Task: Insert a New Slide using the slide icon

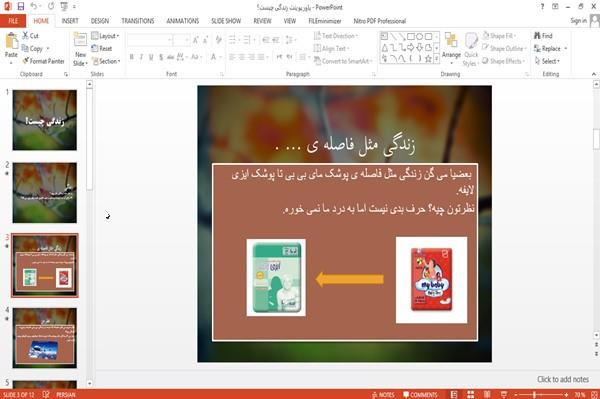Action: [80, 40]
